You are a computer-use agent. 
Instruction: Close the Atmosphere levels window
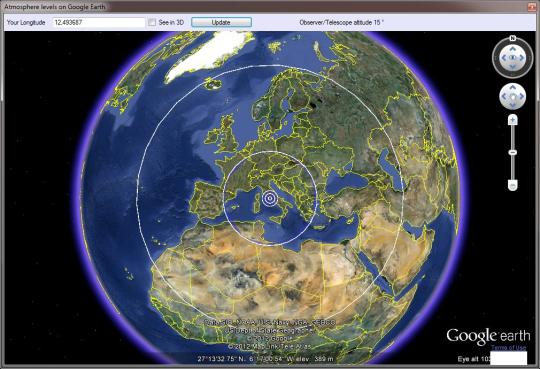coord(532,7)
